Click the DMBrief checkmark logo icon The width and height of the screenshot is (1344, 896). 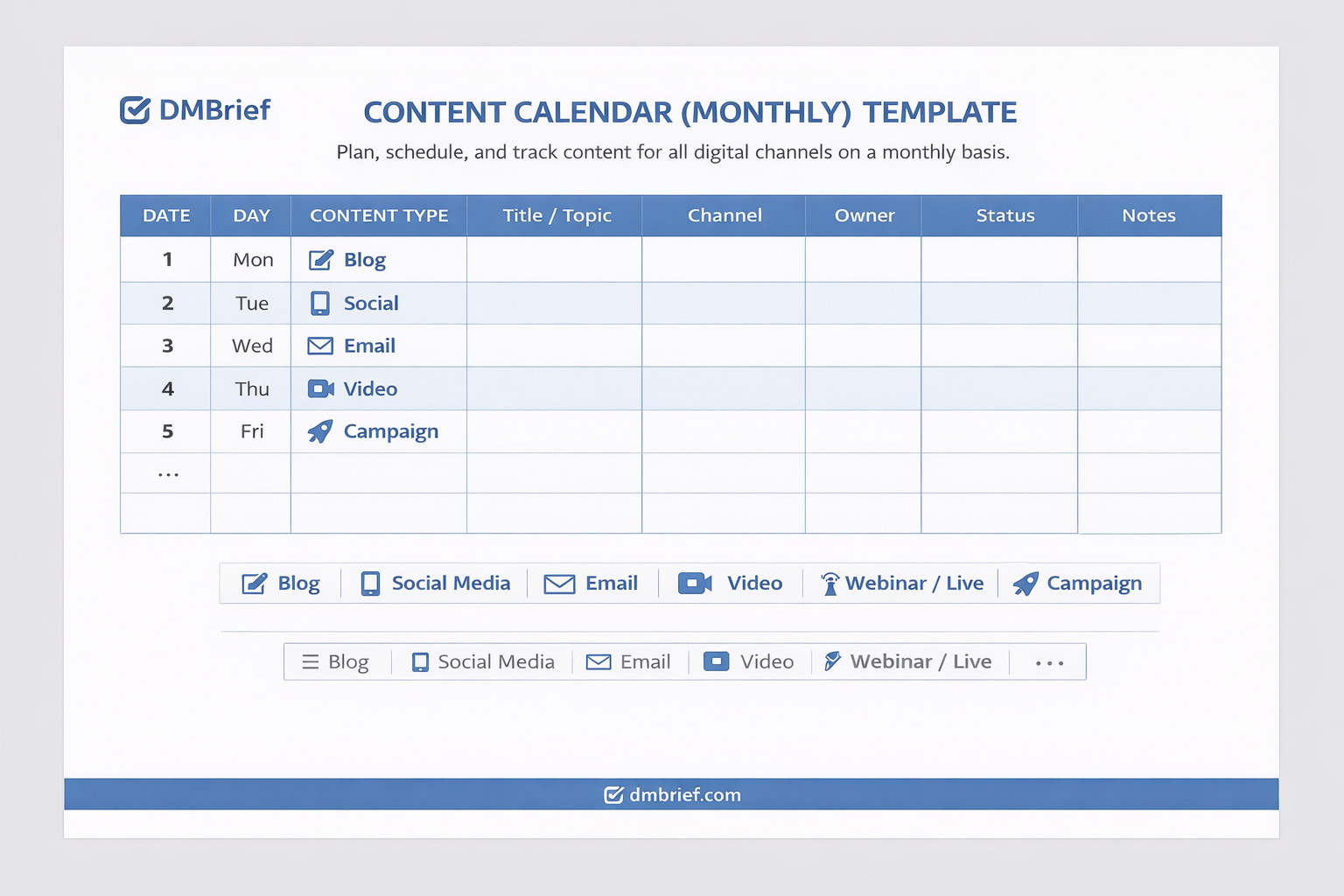pyautogui.click(x=135, y=110)
